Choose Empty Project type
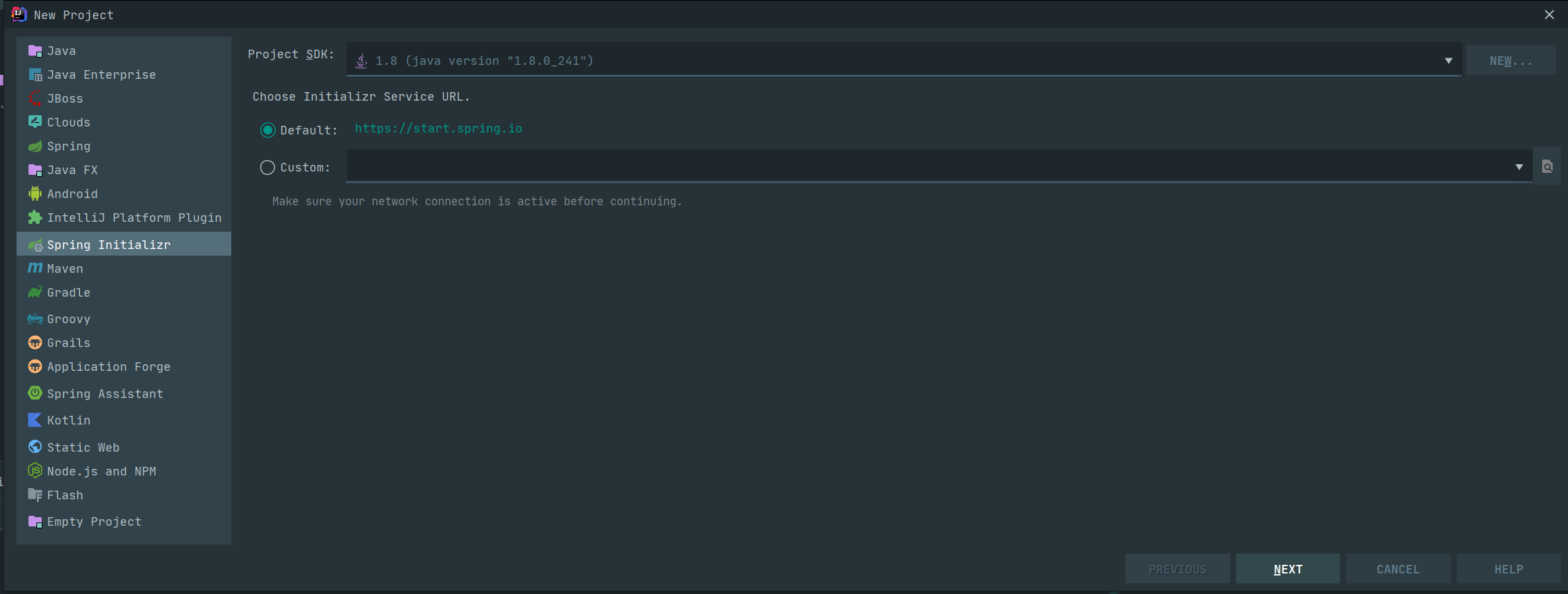Image resolution: width=1568 pixels, height=594 pixels. (124, 522)
